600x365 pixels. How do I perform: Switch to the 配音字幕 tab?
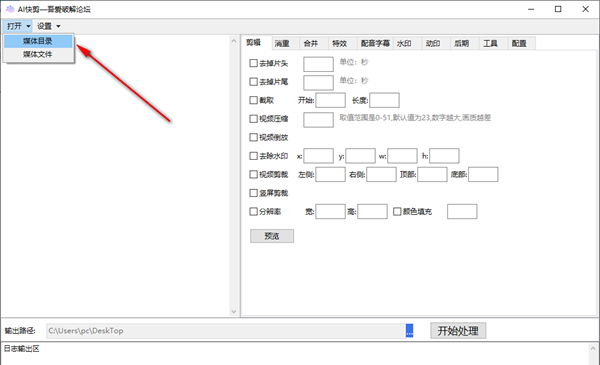[x=375, y=44]
